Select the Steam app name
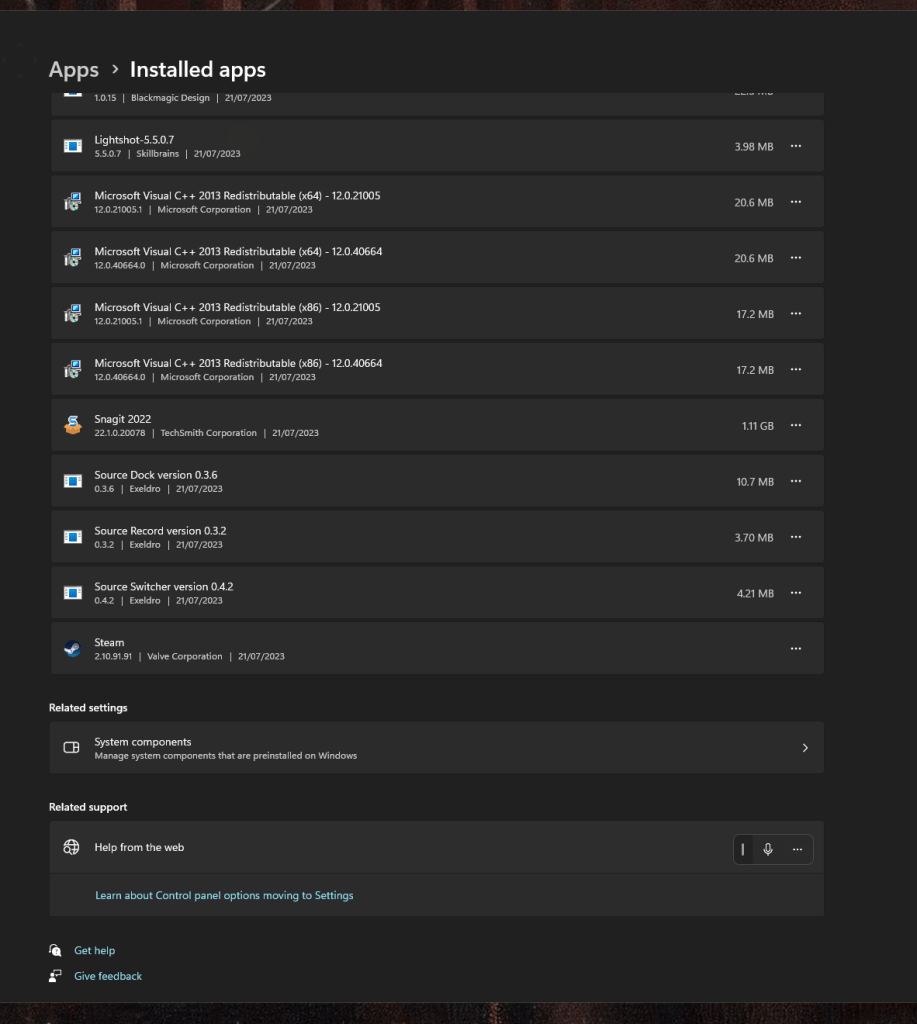The height and width of the screenshot is (1024, 917). (x=109, y=642)
